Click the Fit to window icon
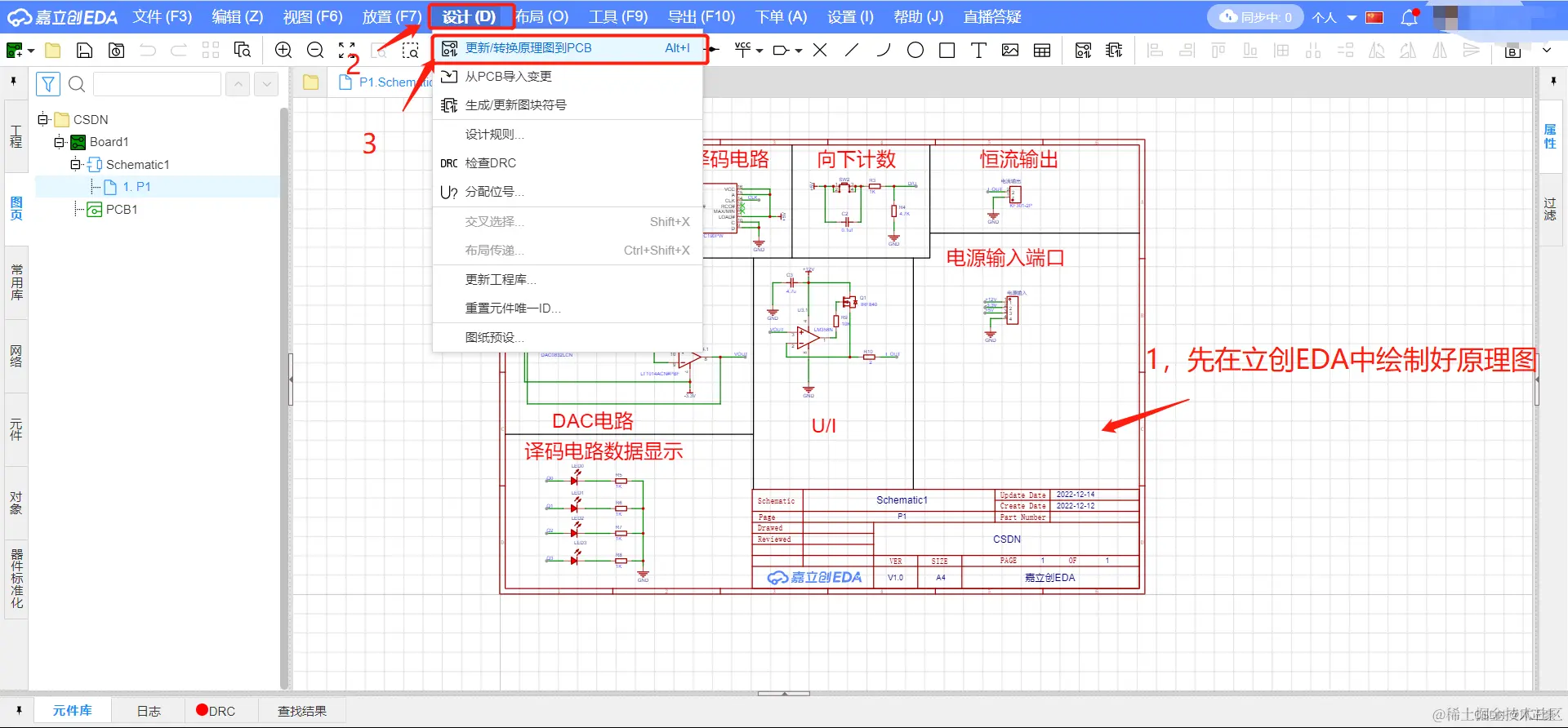This screenshot has height=728, width=1568. coord(347,51)
